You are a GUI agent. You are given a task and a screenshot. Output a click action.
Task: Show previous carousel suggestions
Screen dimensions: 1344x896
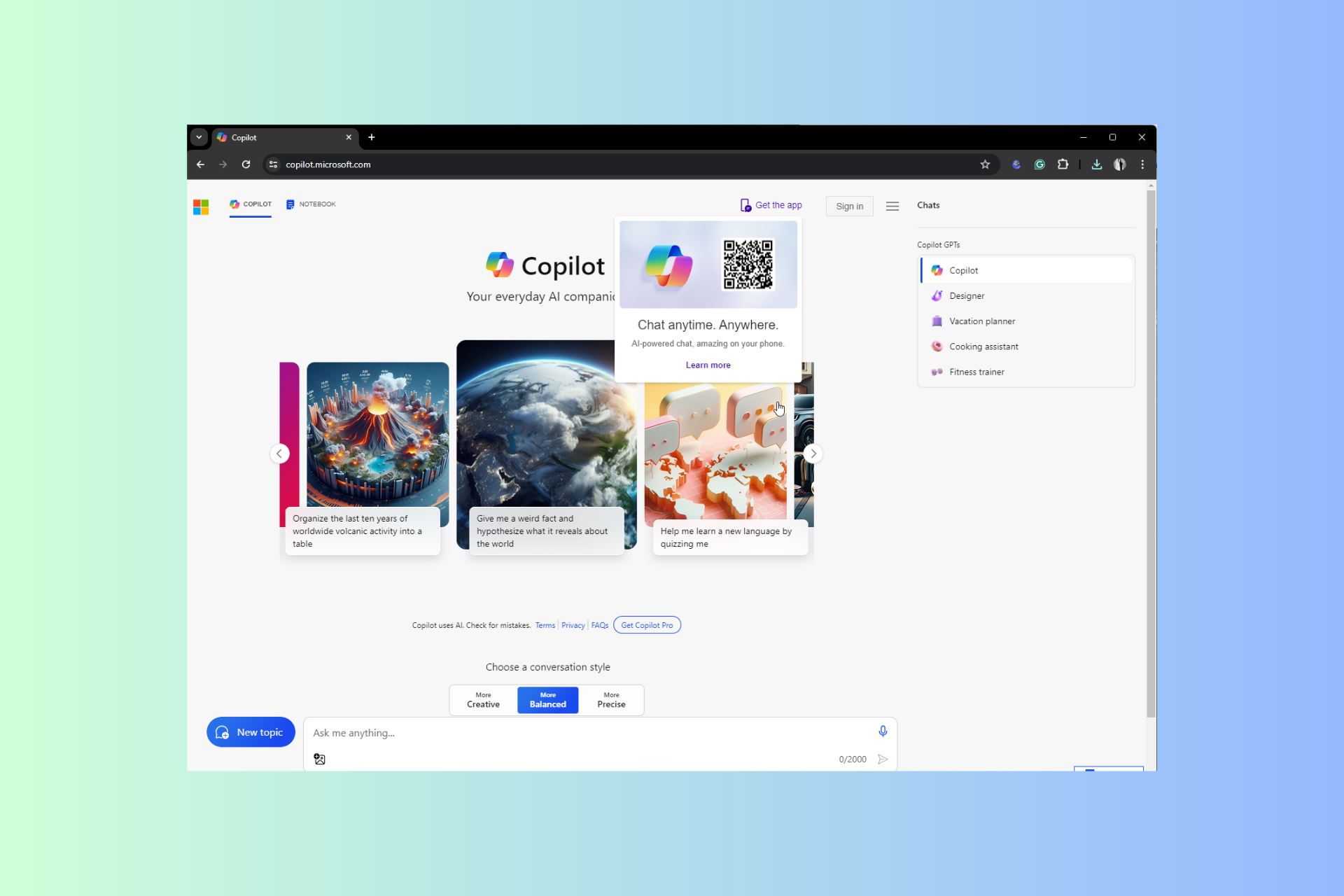click(279, 454)
